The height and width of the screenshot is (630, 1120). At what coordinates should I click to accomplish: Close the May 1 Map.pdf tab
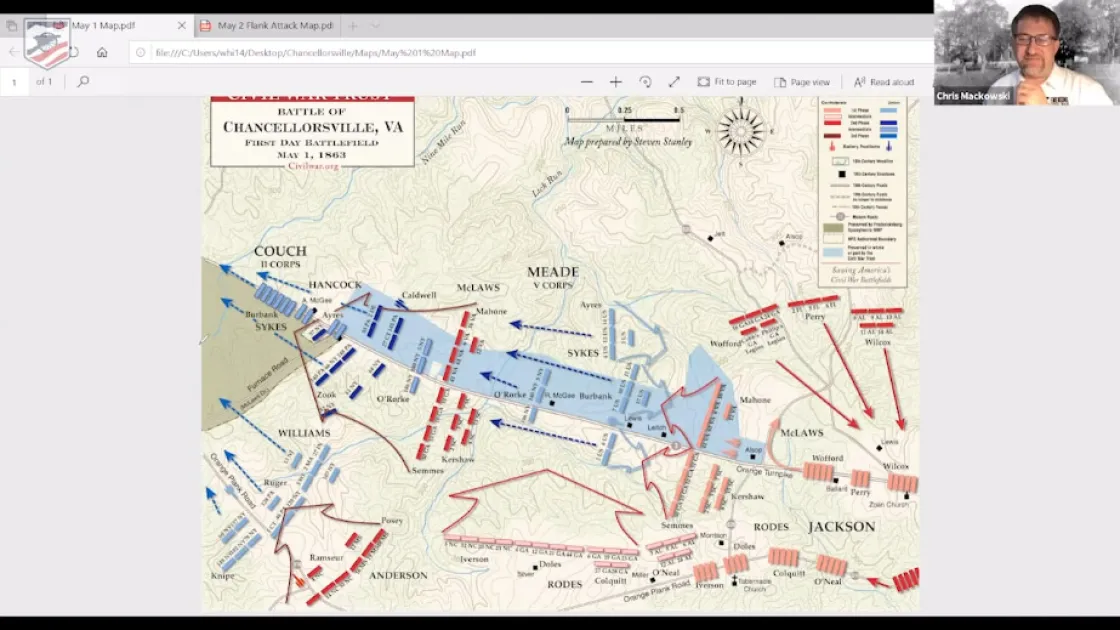[x=180, y=26]
